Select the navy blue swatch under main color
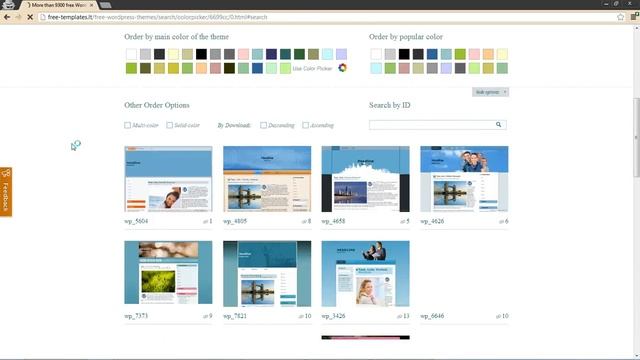640x360 pixels. click(271, 54)
